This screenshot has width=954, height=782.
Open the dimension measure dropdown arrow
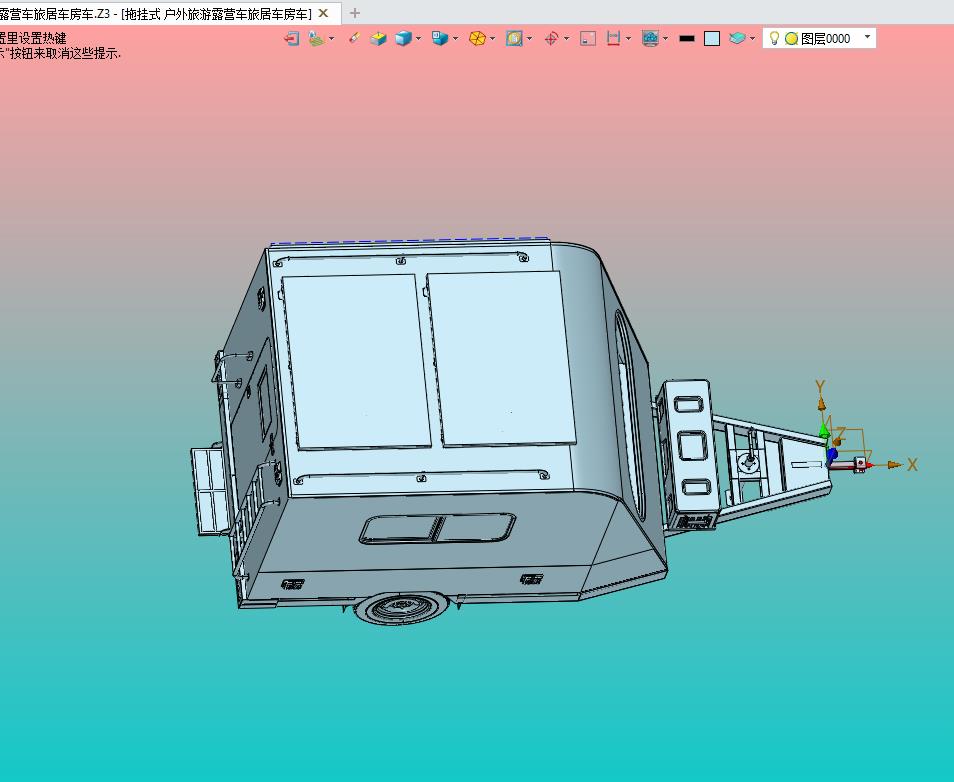[628, 39]
